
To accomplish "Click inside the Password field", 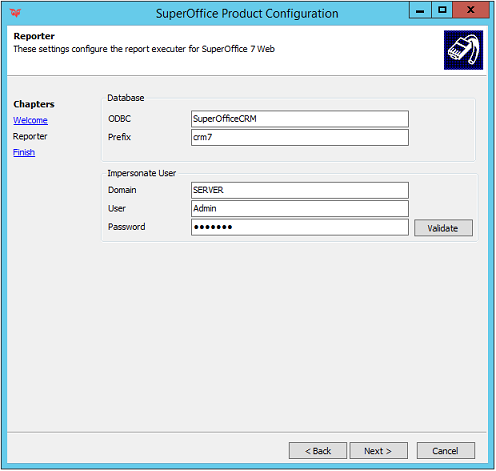I will [x=300, y=227].
